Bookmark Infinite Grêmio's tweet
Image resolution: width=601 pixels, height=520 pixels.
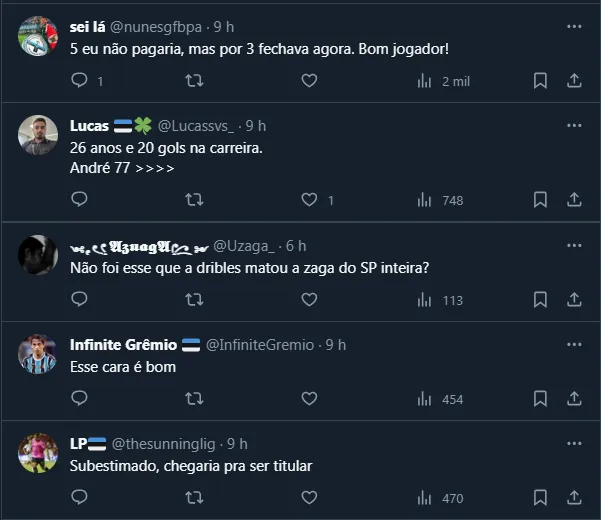pyautogui.click(x=540, y=398)
